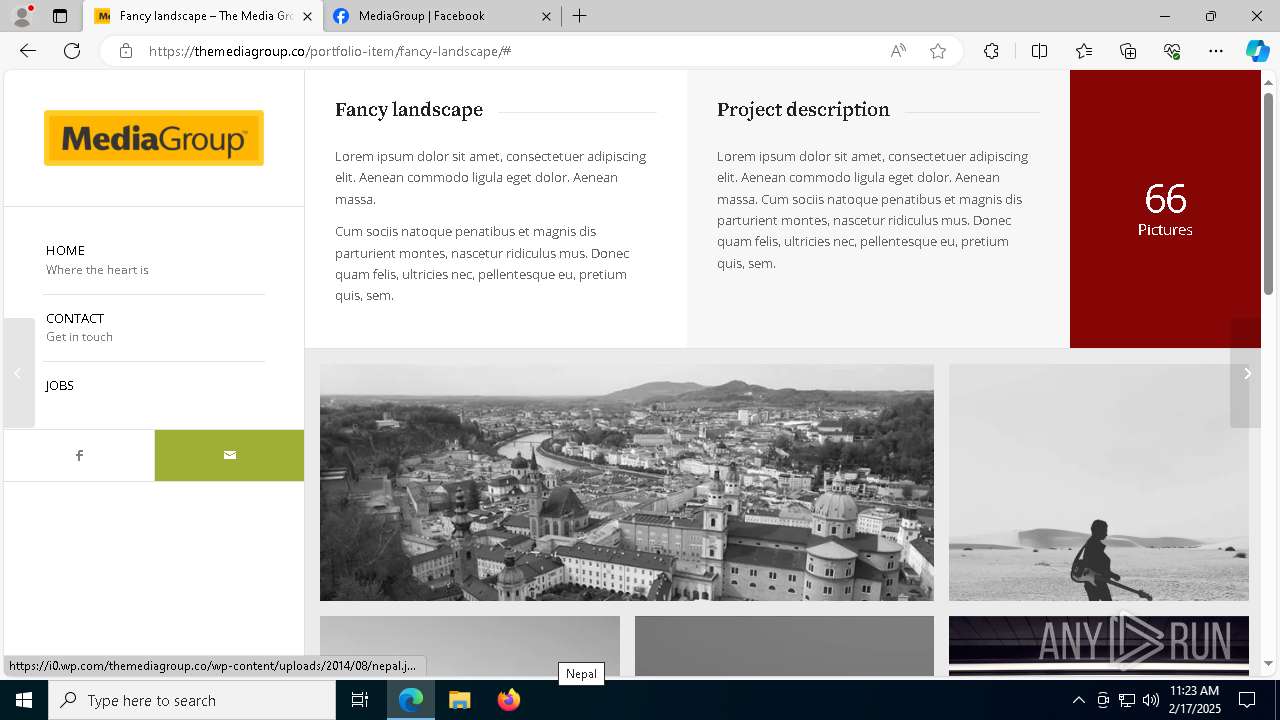Open network status tray icon
This screenshot has width=1280, height=720.
click(x=1127, y=700)
